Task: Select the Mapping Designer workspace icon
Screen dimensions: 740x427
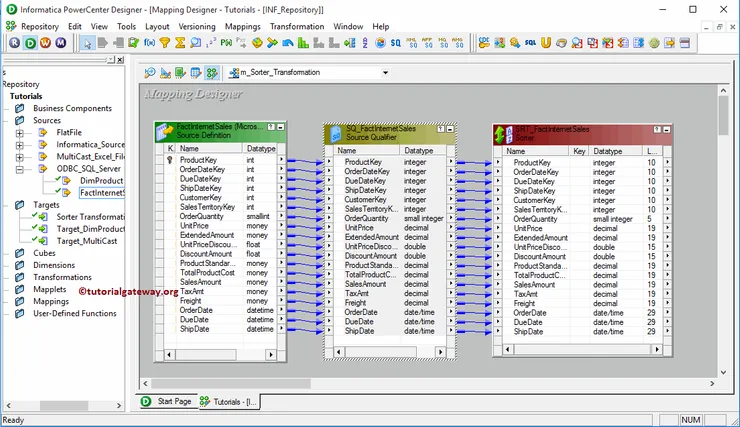Action: (x=212, y=73)
